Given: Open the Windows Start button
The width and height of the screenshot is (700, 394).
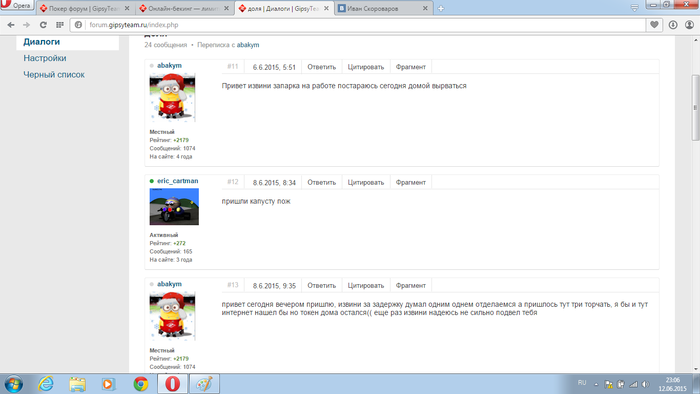Looking at the screenshot, I should [13, 384].
